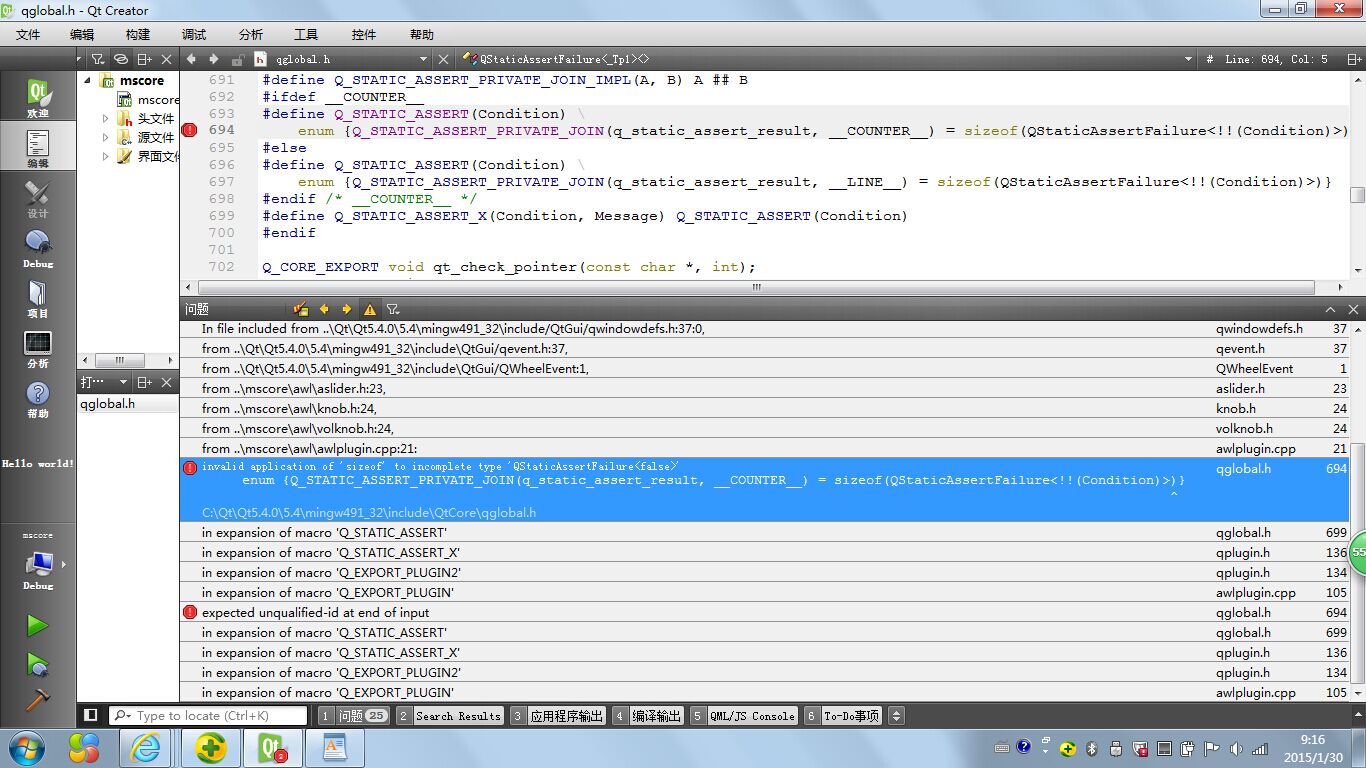Open the Projects mode (项目)
Image resolution: width=1366 pixels, height=768 pixels.
(38, 298)
